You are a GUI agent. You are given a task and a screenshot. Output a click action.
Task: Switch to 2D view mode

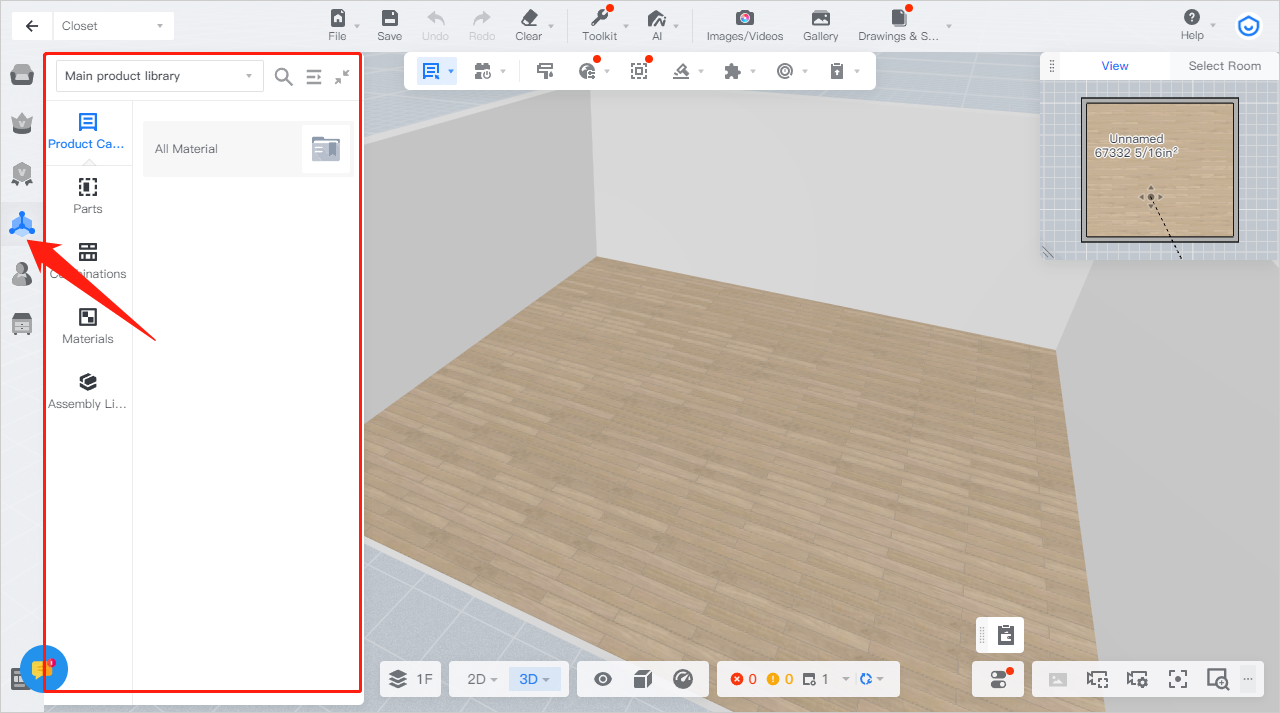pos(477,679)
